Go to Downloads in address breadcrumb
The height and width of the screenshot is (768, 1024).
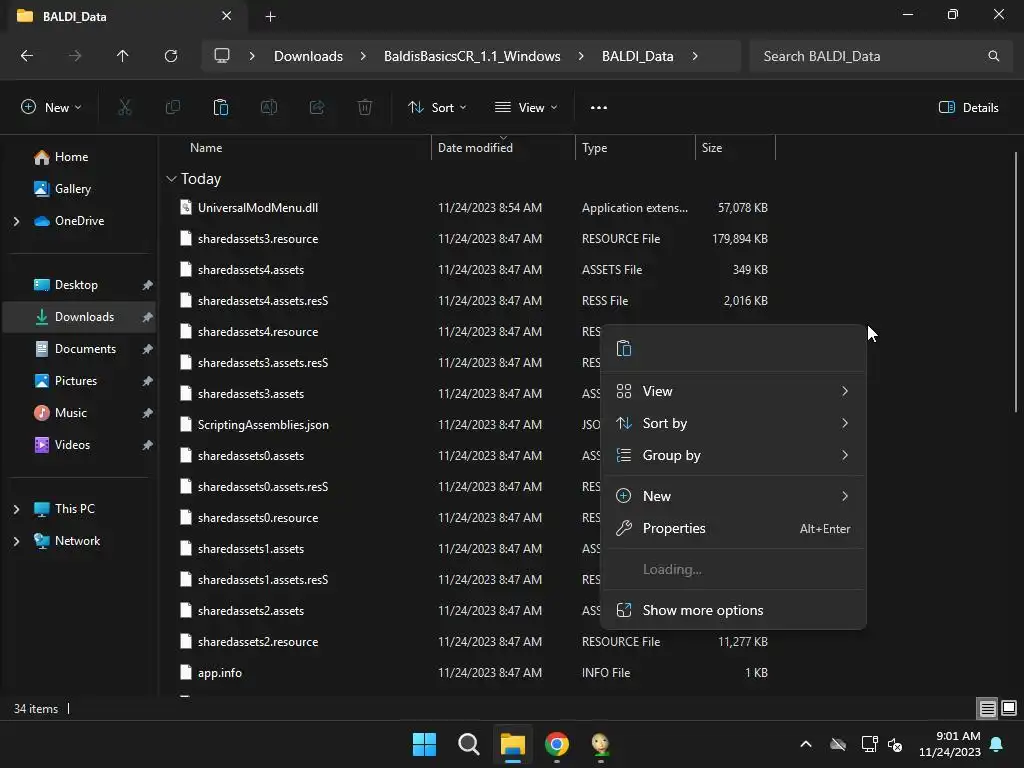point(308,56)
